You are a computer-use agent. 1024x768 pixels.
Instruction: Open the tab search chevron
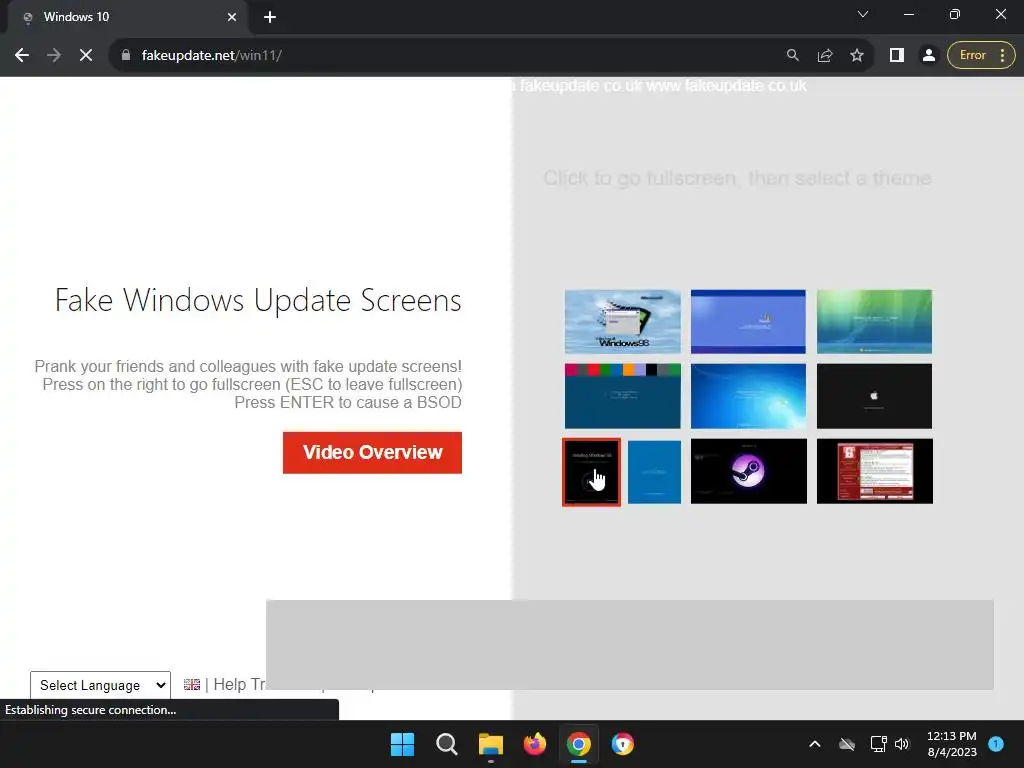863,14
